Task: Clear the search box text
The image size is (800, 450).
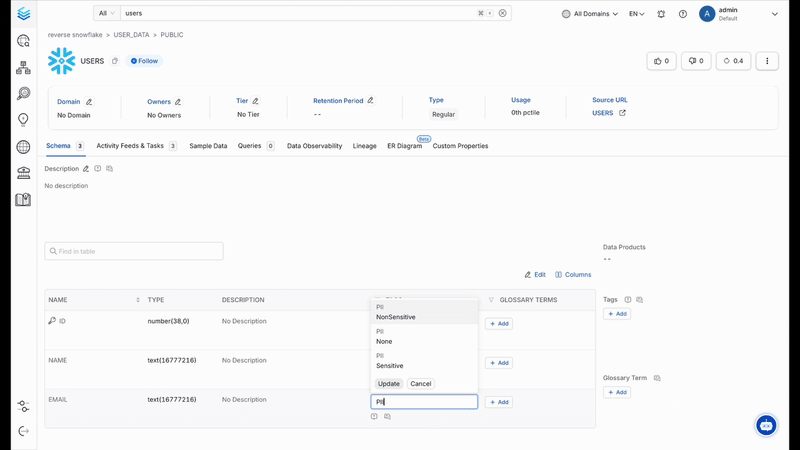Action: point(503,13)
